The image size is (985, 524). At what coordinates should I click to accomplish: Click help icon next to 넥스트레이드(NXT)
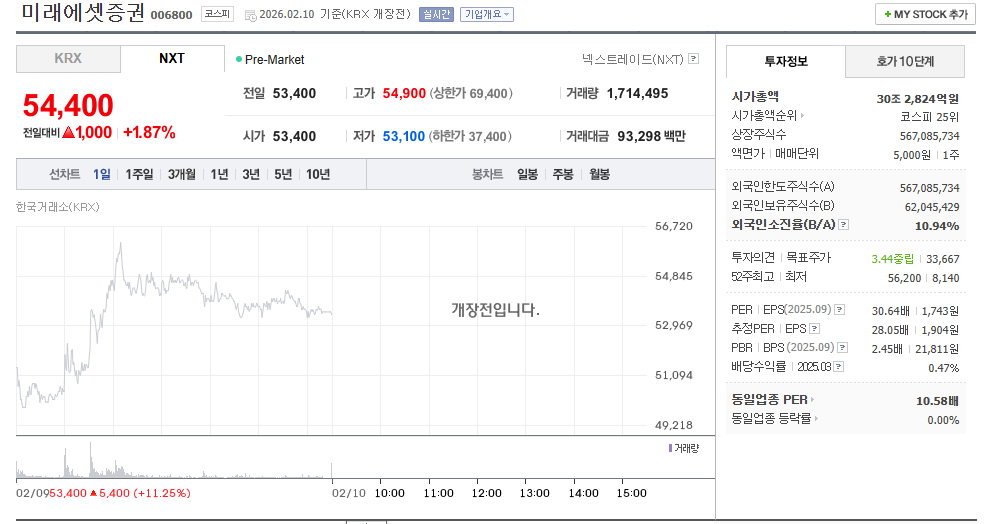pos(694,59)
